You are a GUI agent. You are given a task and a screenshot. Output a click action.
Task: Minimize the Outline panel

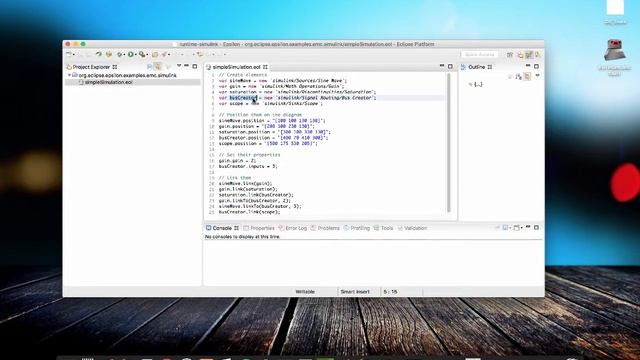(528, 66)
